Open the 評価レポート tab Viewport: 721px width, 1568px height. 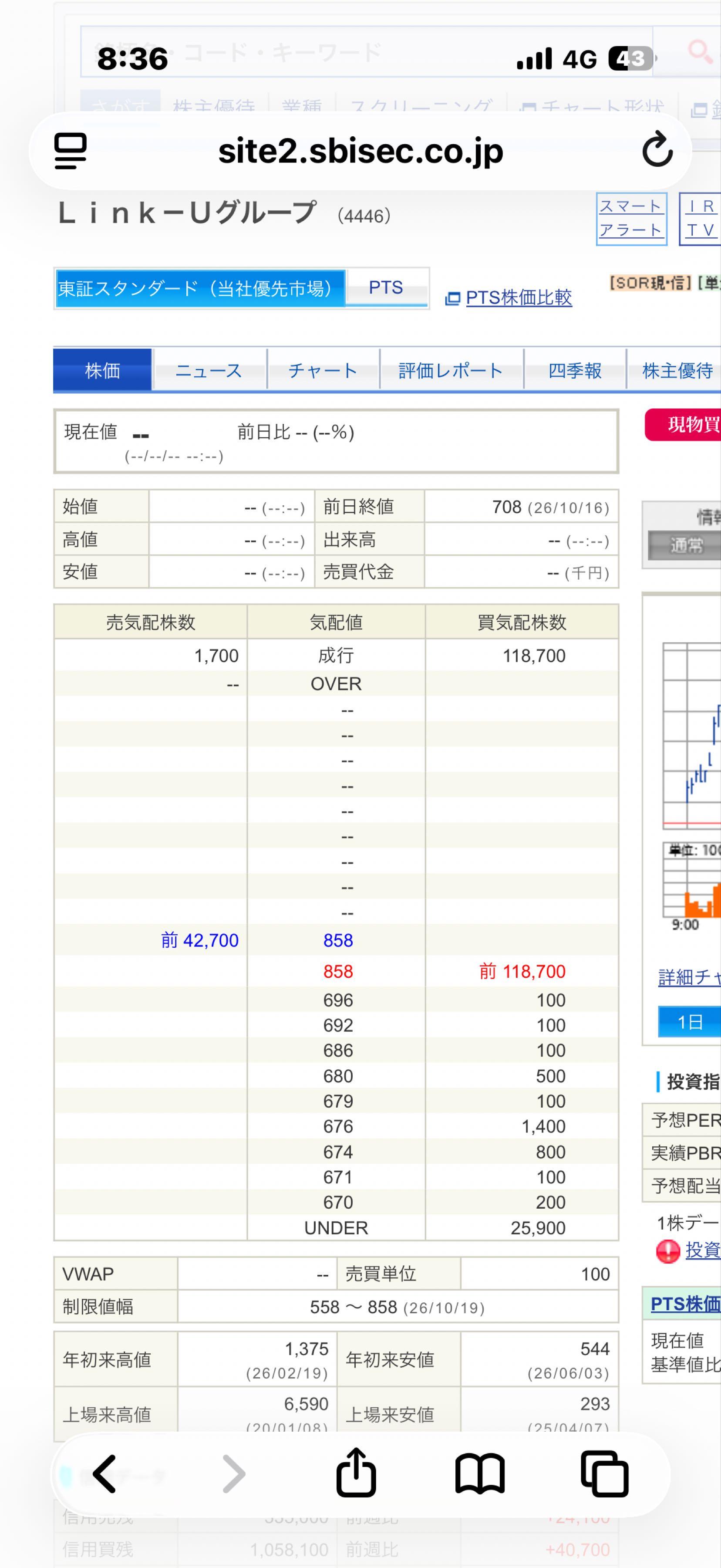coord(451,370)
